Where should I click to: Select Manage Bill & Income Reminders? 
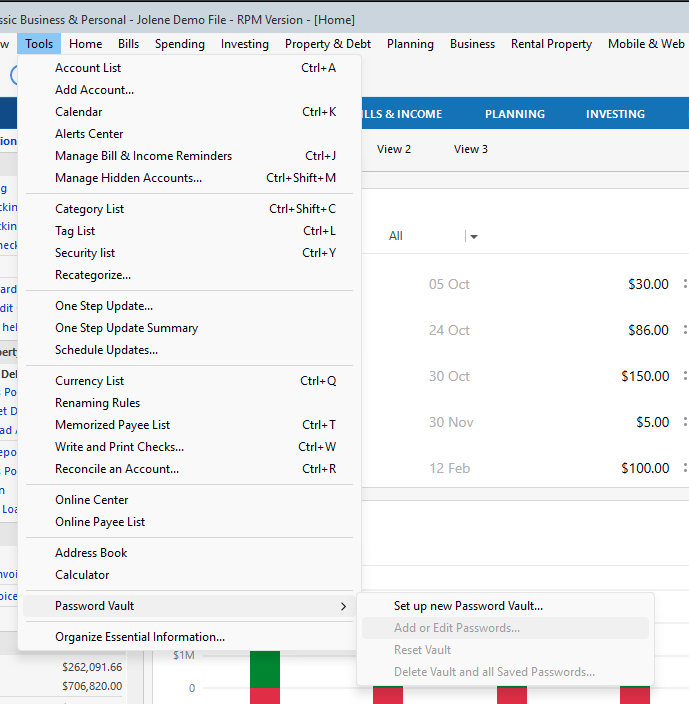(x=189, y=156)
